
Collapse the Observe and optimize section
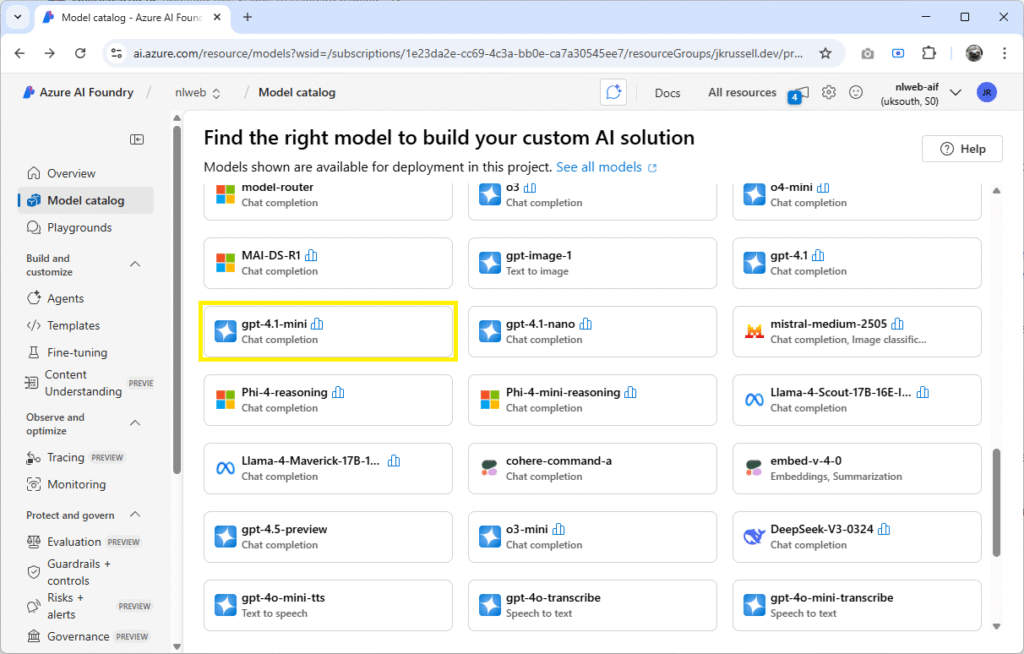tap(135, 423)
